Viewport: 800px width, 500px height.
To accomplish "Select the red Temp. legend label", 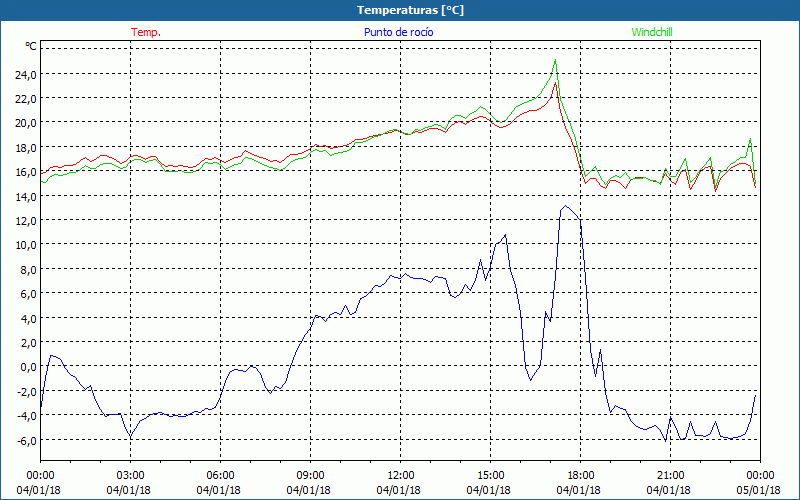I will [146, 32].
